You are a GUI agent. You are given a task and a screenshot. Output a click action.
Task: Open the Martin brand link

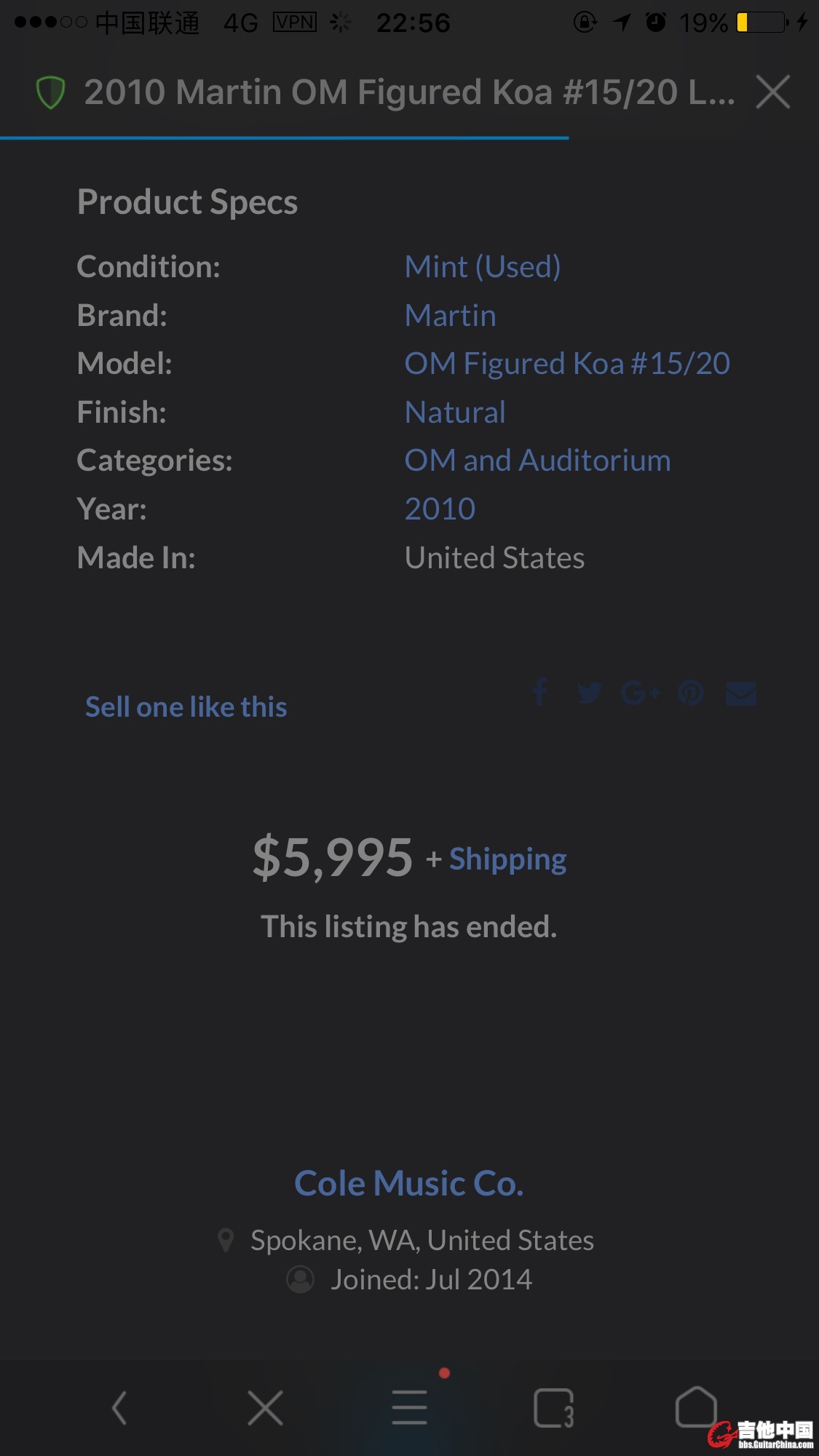coord(450,315)
